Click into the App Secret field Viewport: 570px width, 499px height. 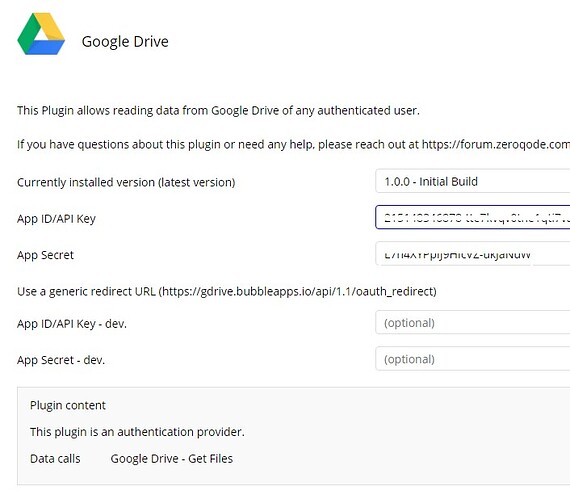point(473,254)
